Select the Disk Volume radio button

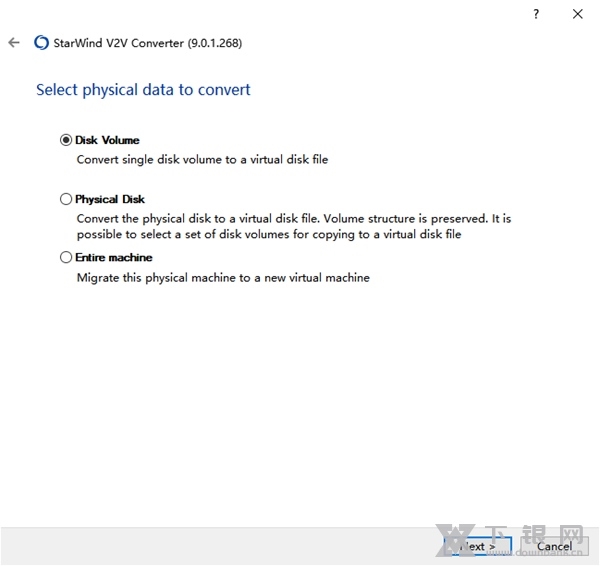pos(66,141)
